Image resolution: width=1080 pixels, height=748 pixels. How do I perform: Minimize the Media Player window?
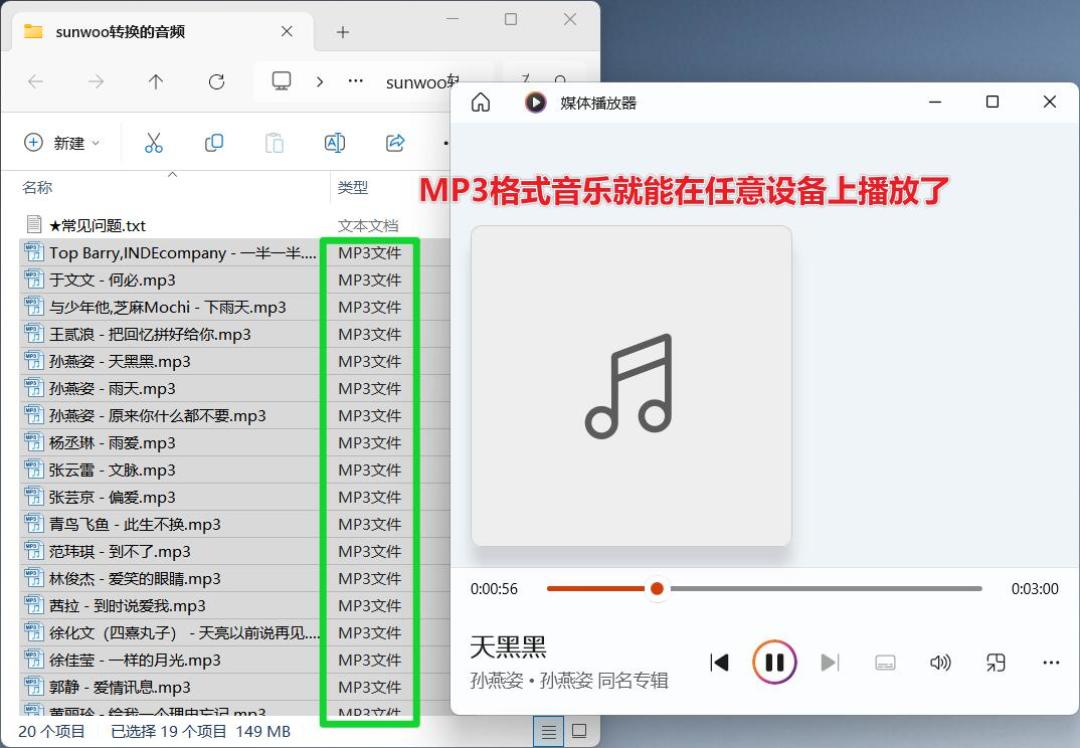point(935,102)
